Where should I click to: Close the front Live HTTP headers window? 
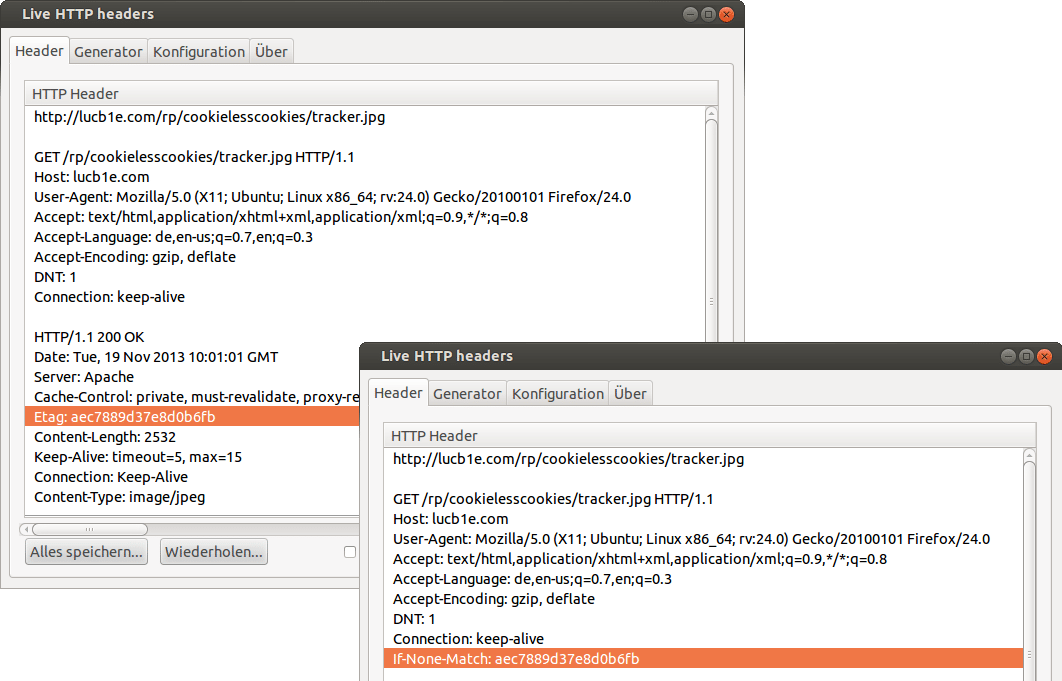click(x=1044, y=356)
